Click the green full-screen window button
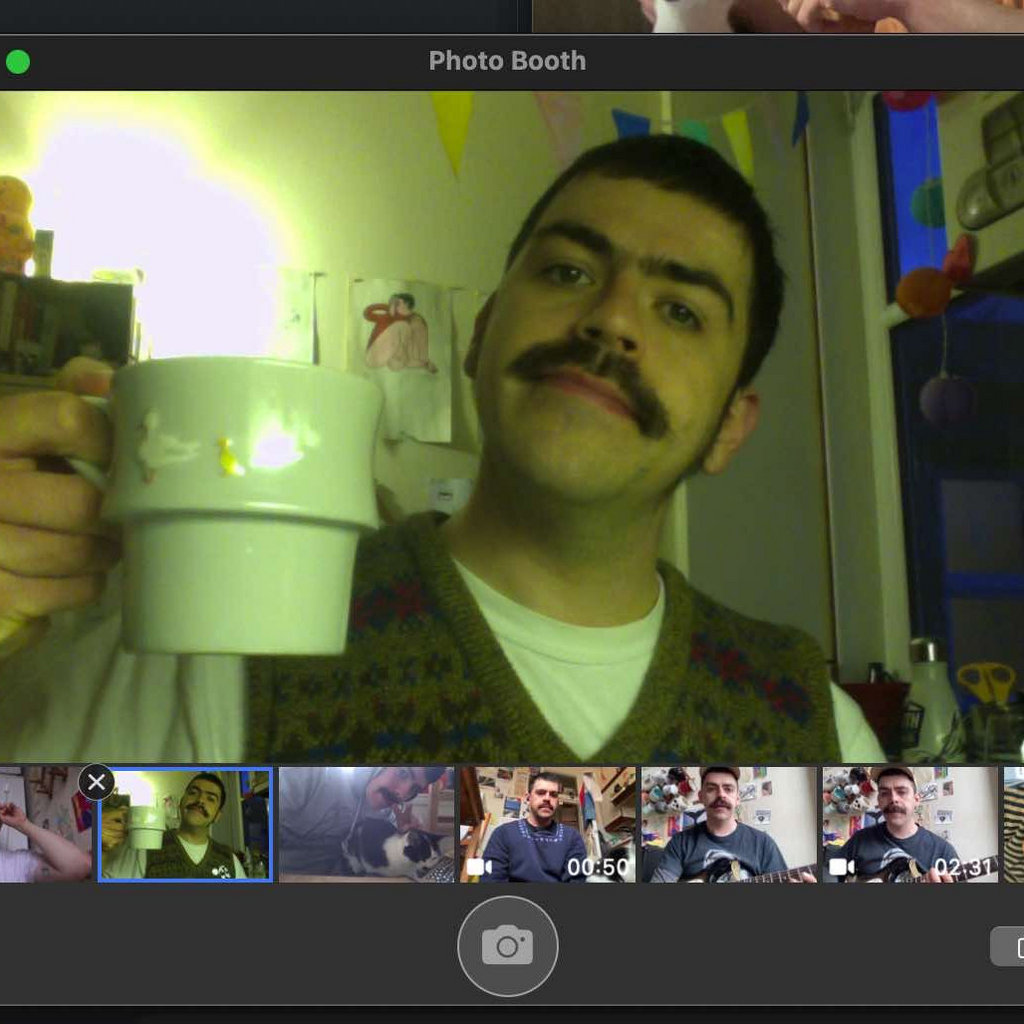Screen dimensions: 1024x1024 18,62
